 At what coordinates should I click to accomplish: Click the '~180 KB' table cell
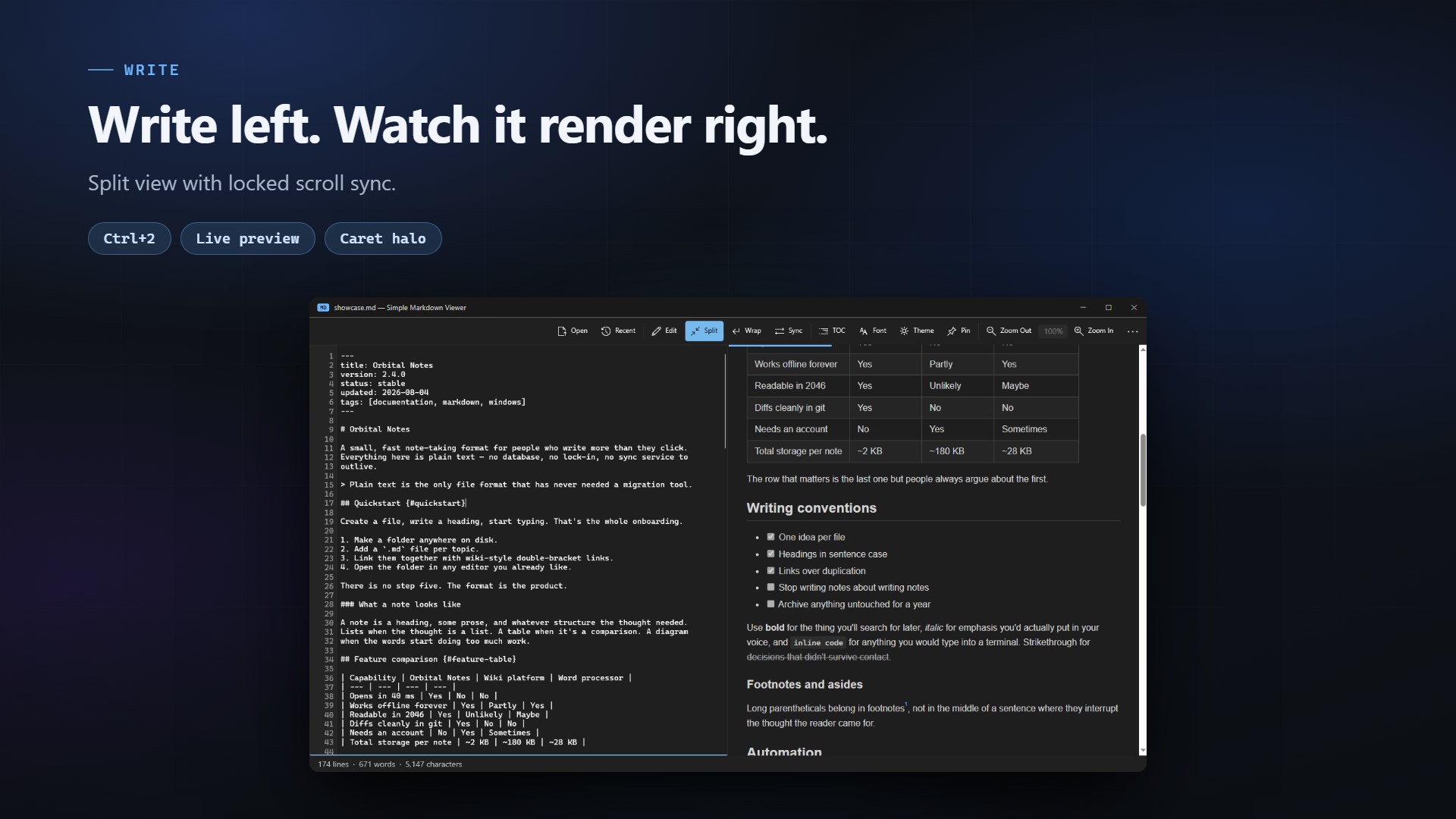(957, 451)
